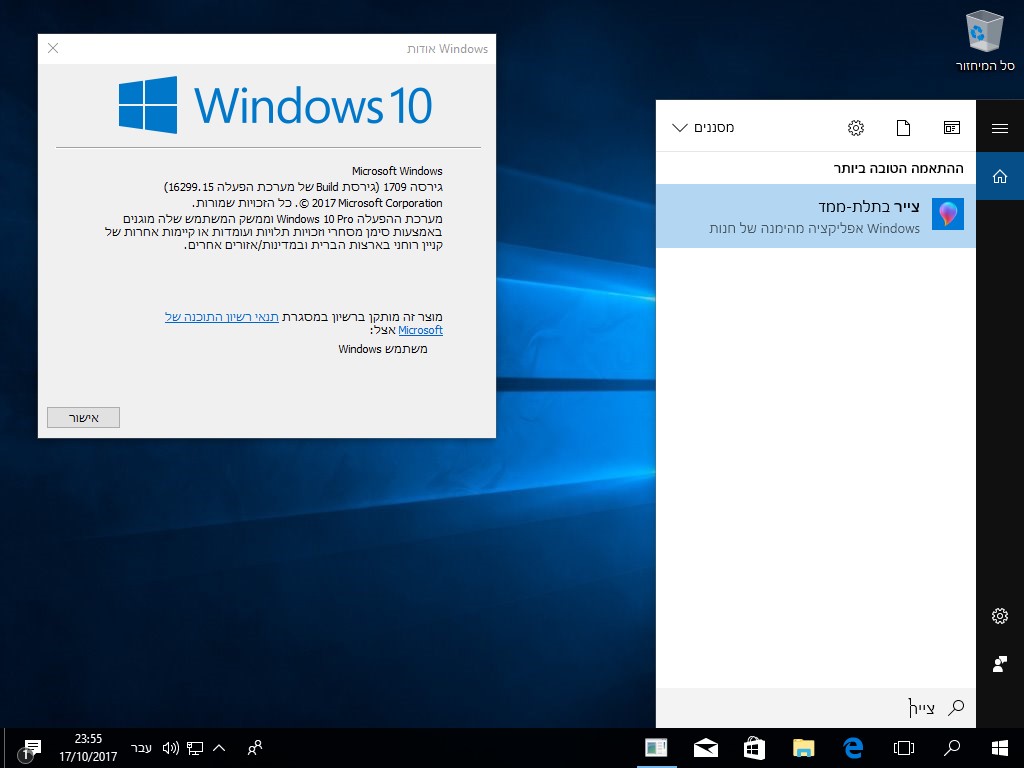Select the apps filter icon in search panel
The height and width of the screenshot is (768, 1024).
tap(952, 127)
